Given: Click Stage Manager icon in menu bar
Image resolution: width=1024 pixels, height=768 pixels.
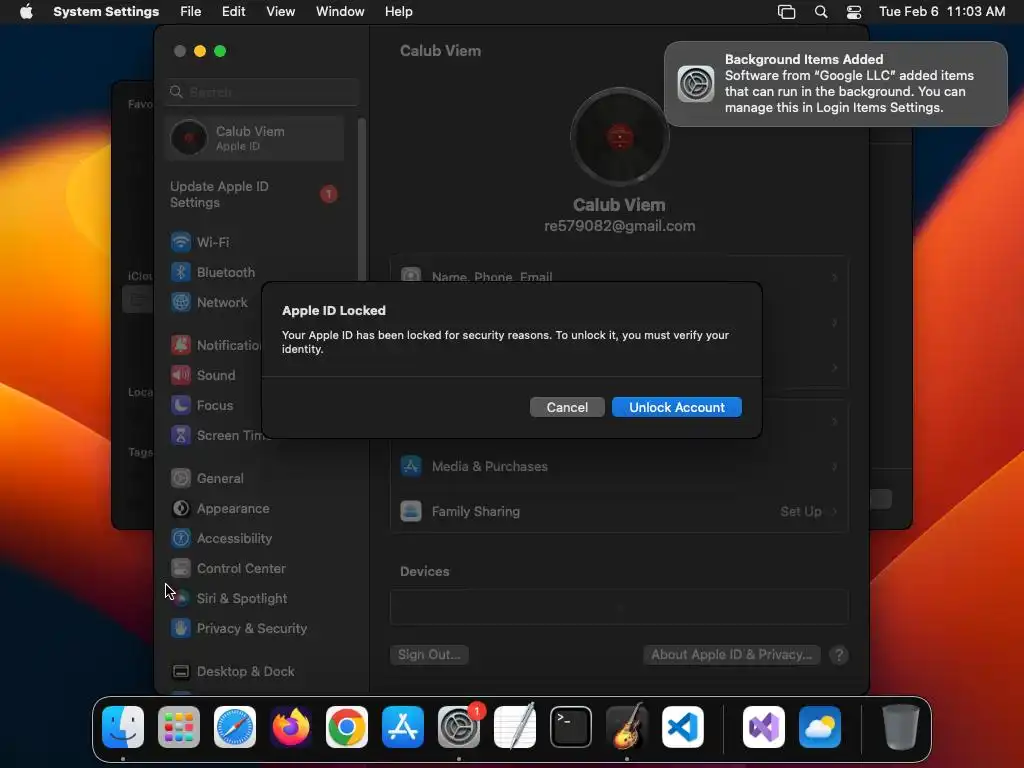Looking at the screenshot, I should click(x=786, y=12).
